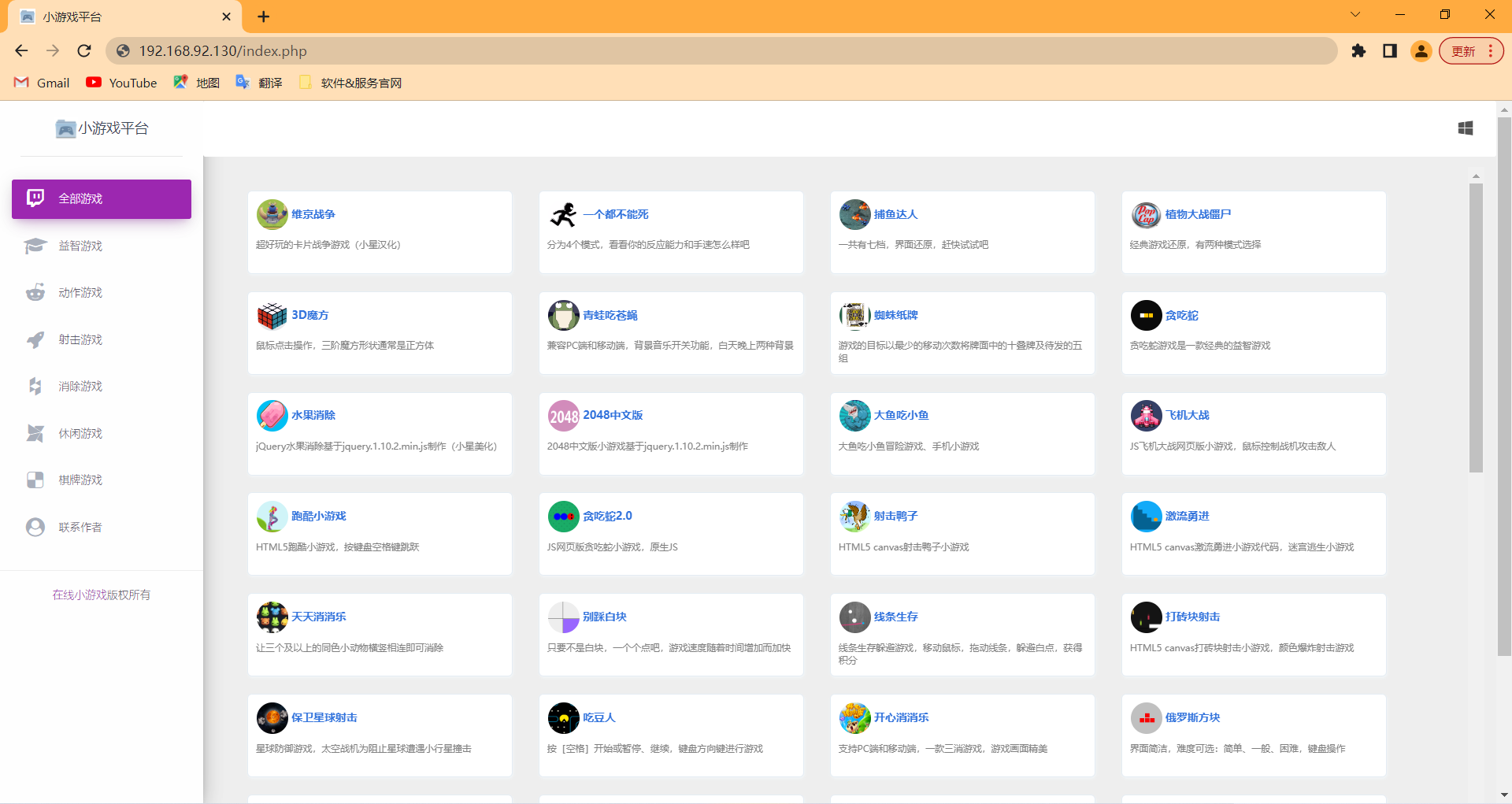1512x804 pixels.
Task: Open the 射击鸭子 duck icon
Action: [x=854, y=517]
